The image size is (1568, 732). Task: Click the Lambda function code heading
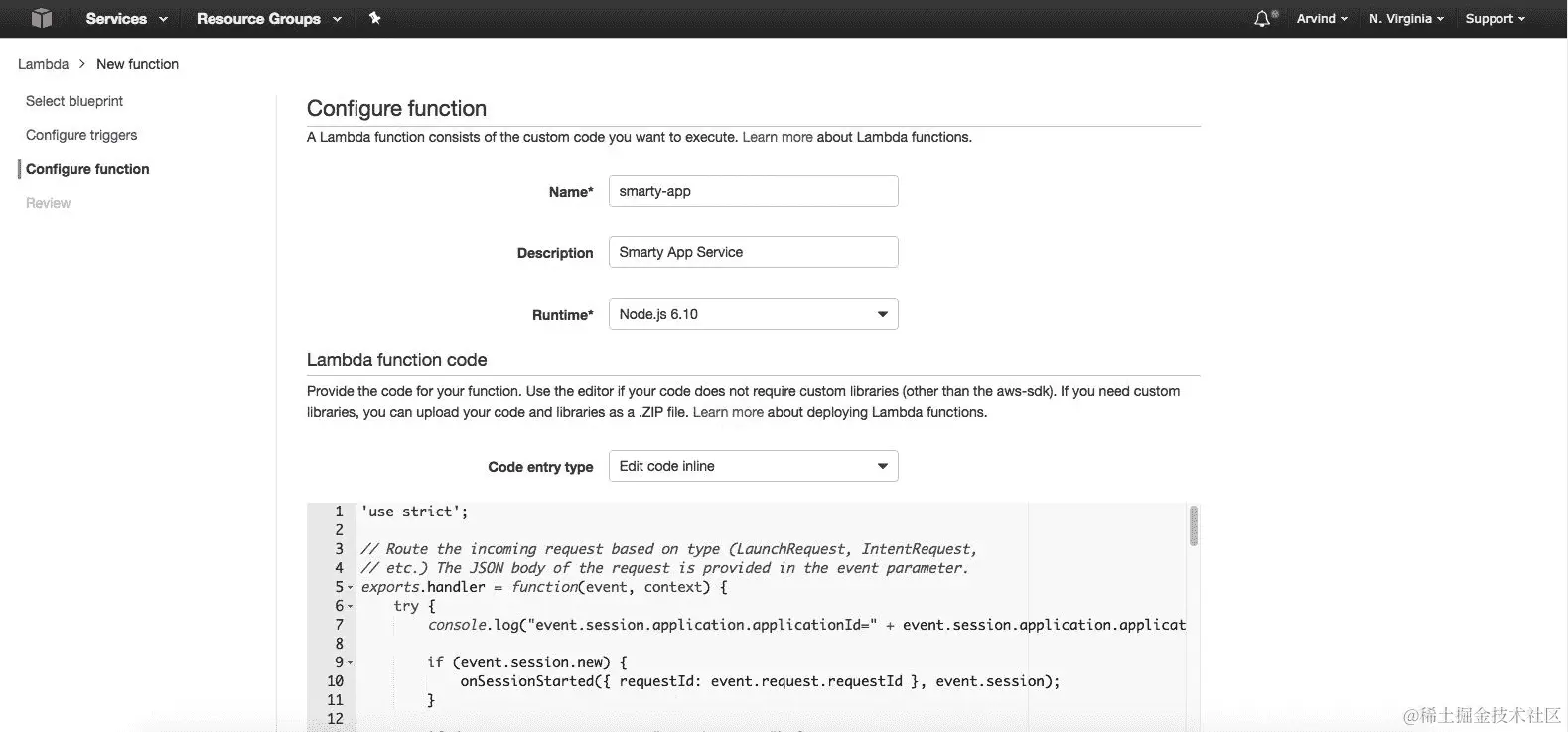396,360
